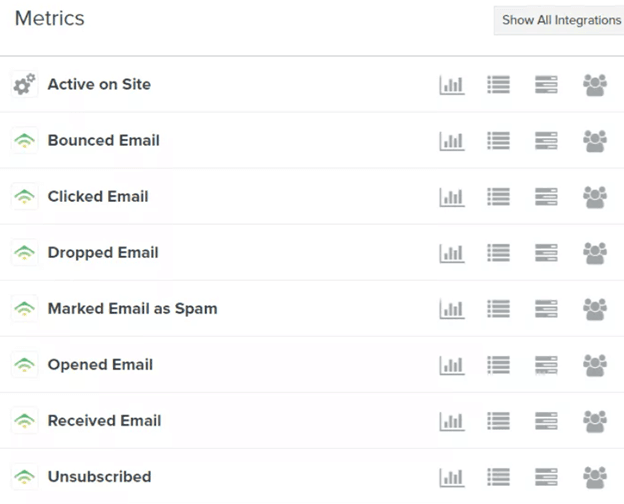Open bar chart for Active on Site

tap(452, 85)
